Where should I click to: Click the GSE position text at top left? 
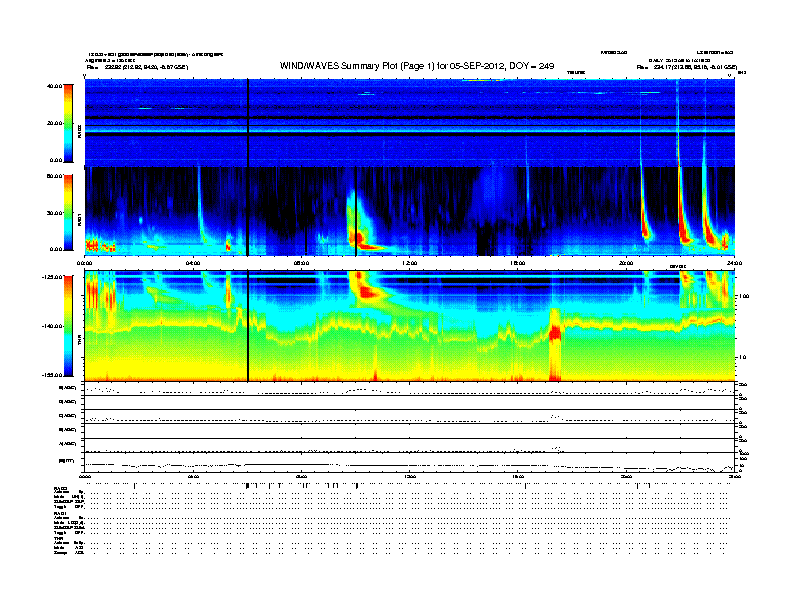click(x=137, y=67)
